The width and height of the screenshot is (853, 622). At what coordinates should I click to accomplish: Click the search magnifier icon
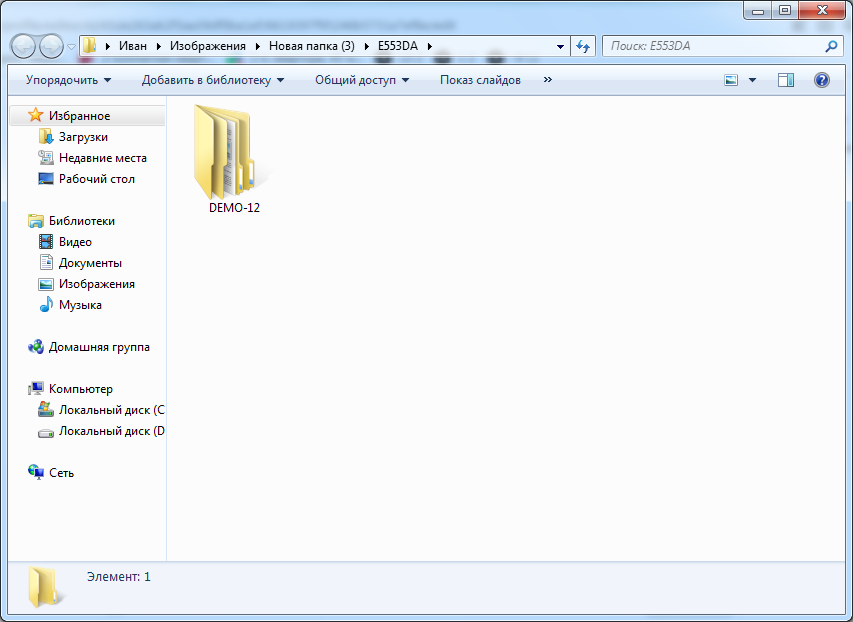click(831, 46)
